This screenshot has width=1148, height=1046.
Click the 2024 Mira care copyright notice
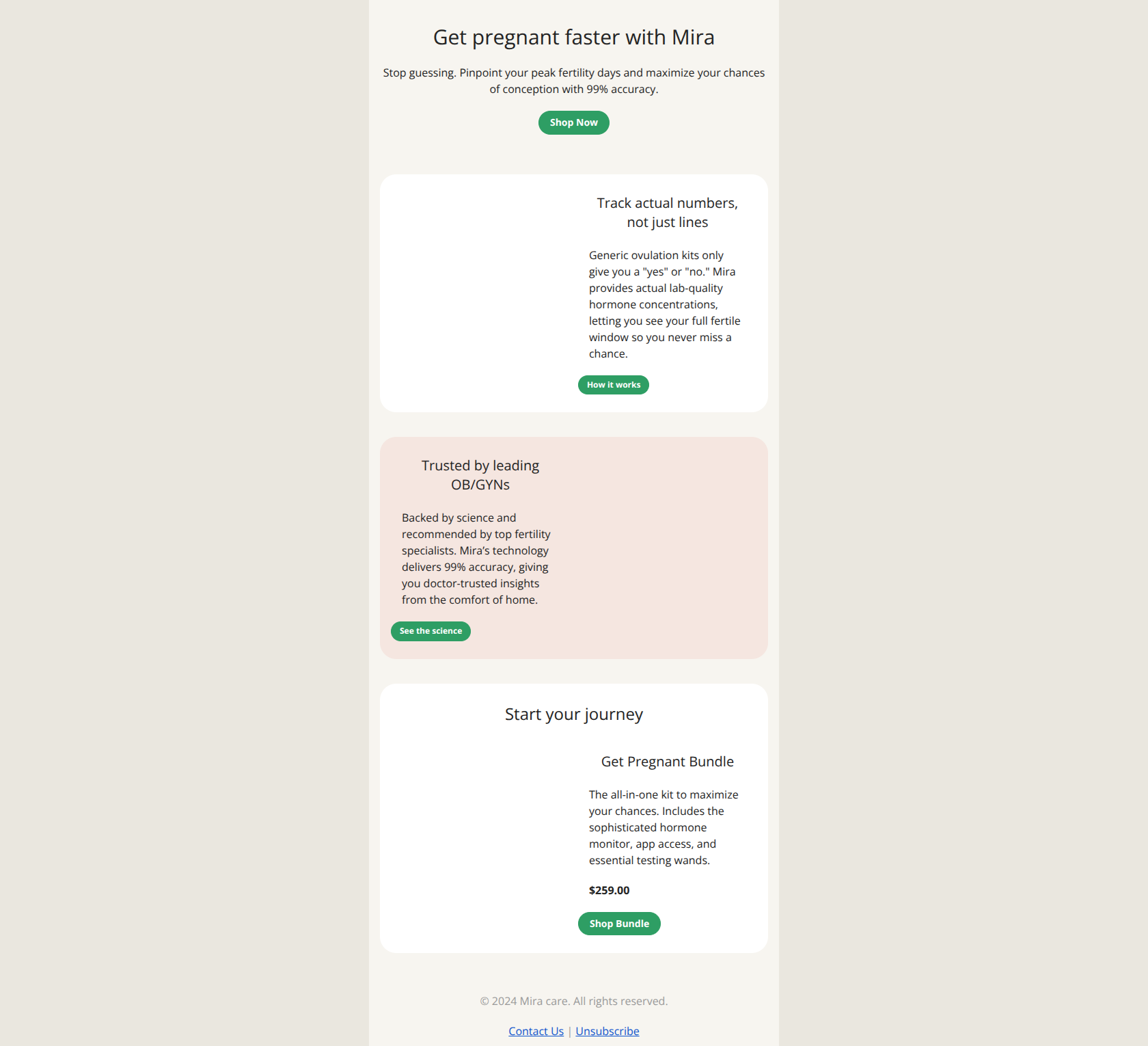coord(573,1001)
